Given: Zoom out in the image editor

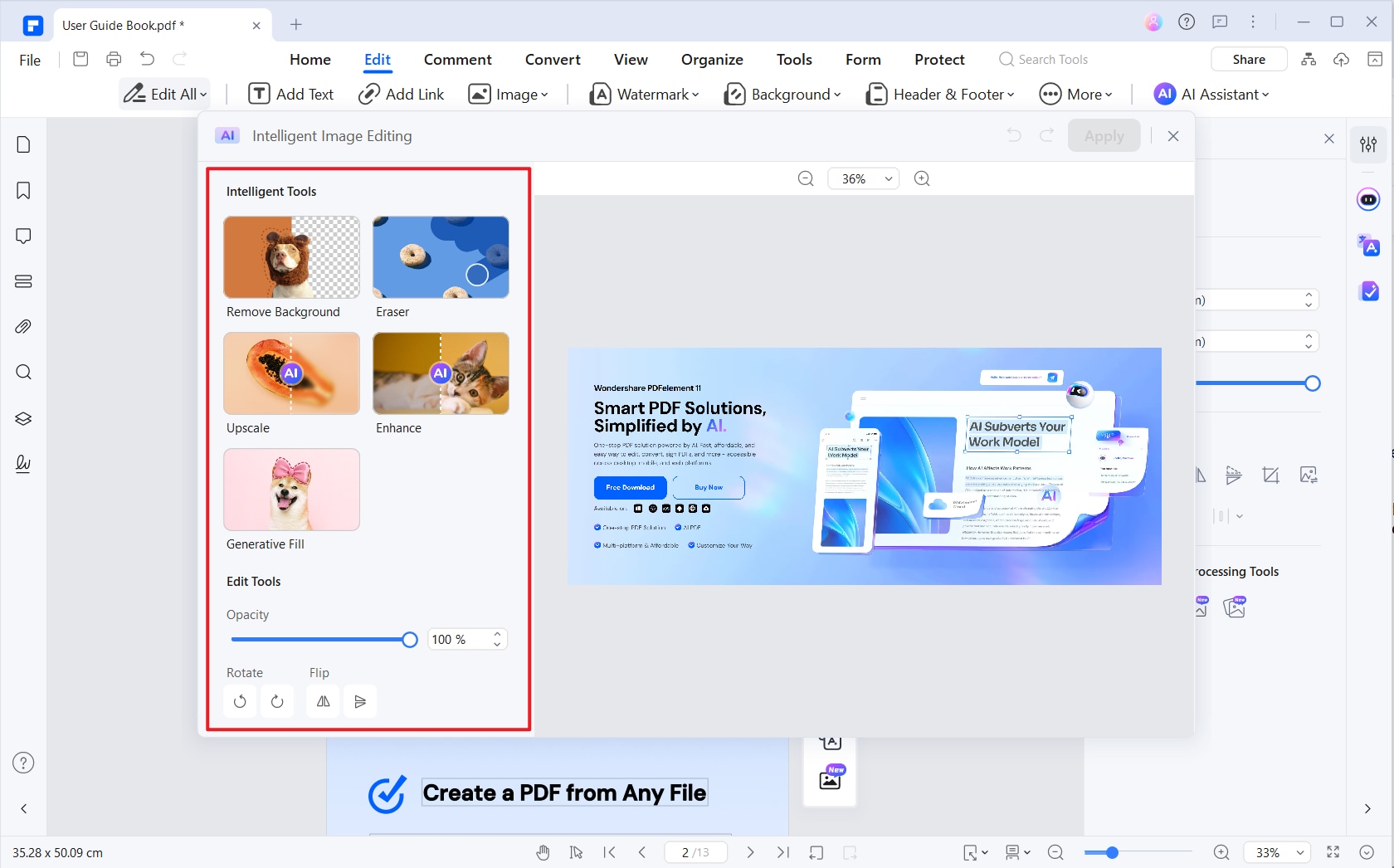Looking at the screenshot, I should pyautogui.click(x=806, y=178).
